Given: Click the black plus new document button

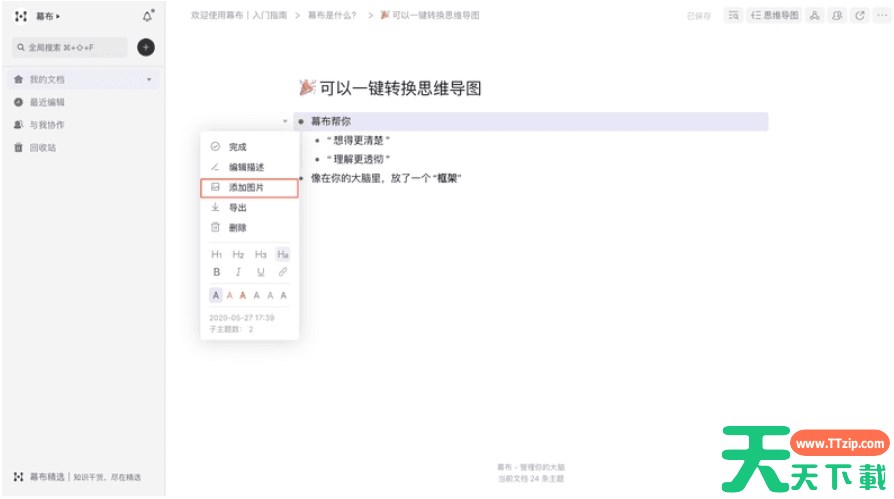Looking at the screenshot, I should click(145, 47).
